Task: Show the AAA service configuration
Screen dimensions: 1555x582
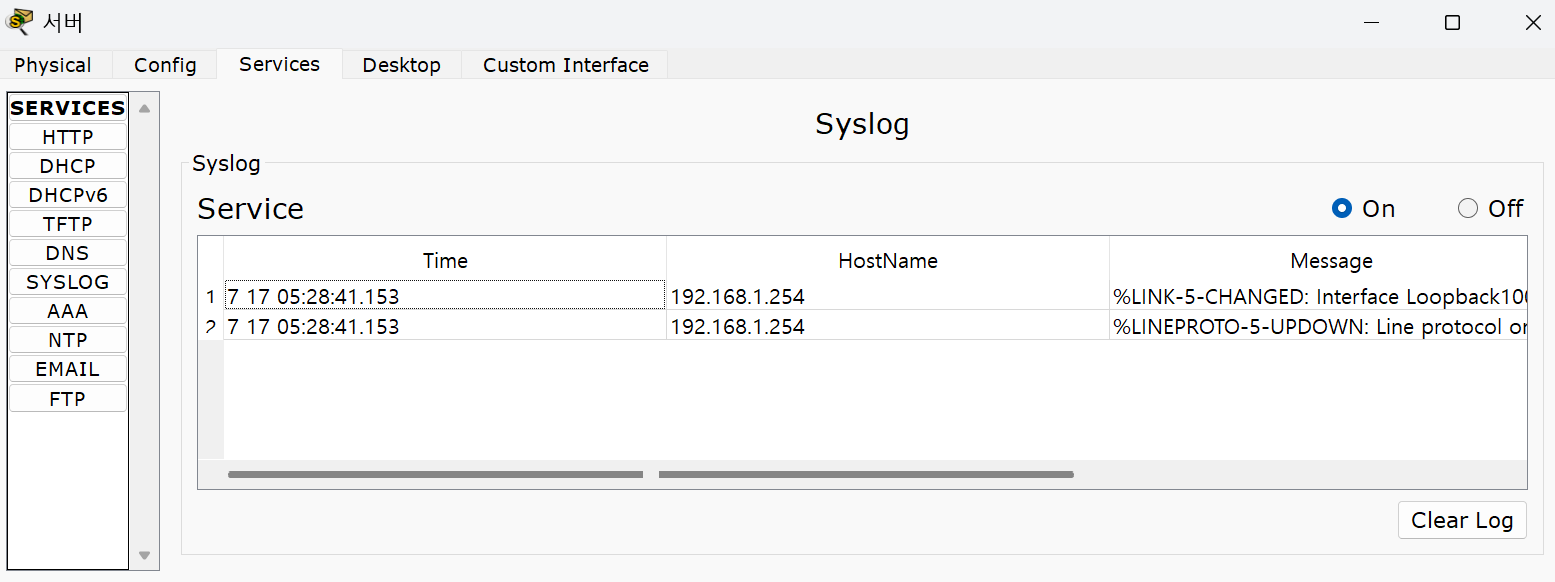Action: (x=68, y=311)
